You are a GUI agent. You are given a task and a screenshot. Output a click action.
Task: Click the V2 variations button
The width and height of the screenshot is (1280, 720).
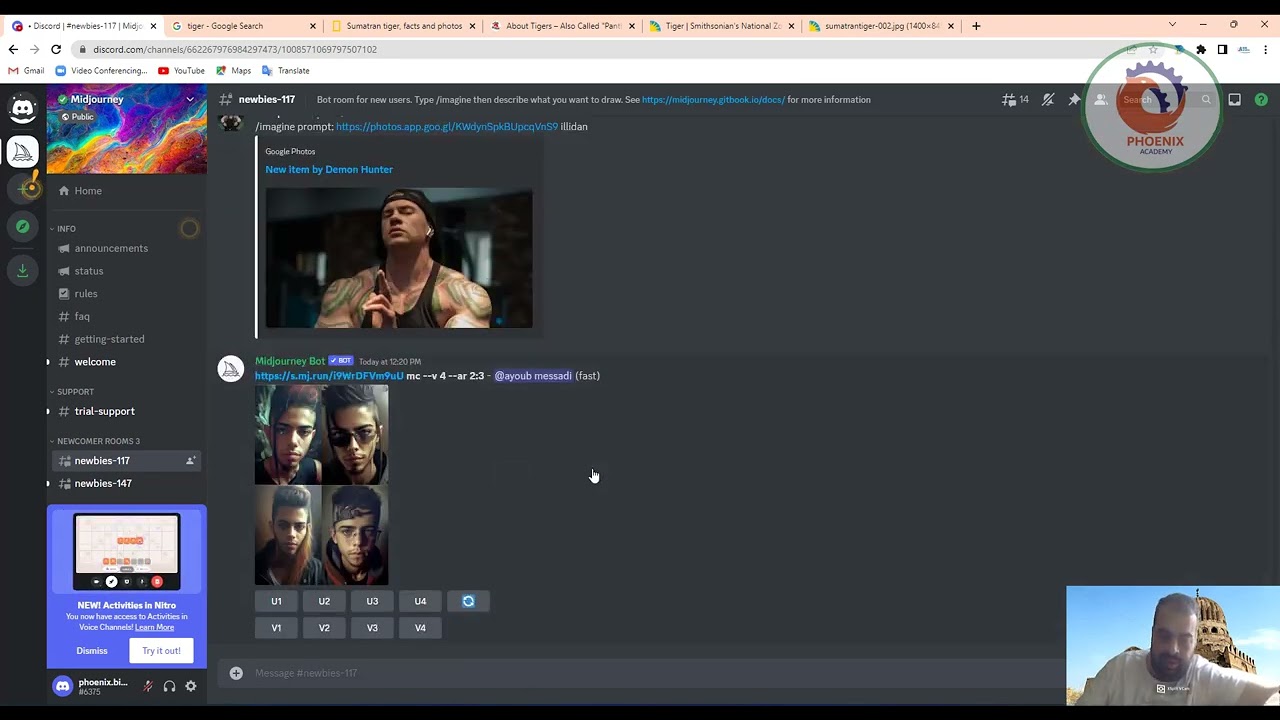point(324,628)
